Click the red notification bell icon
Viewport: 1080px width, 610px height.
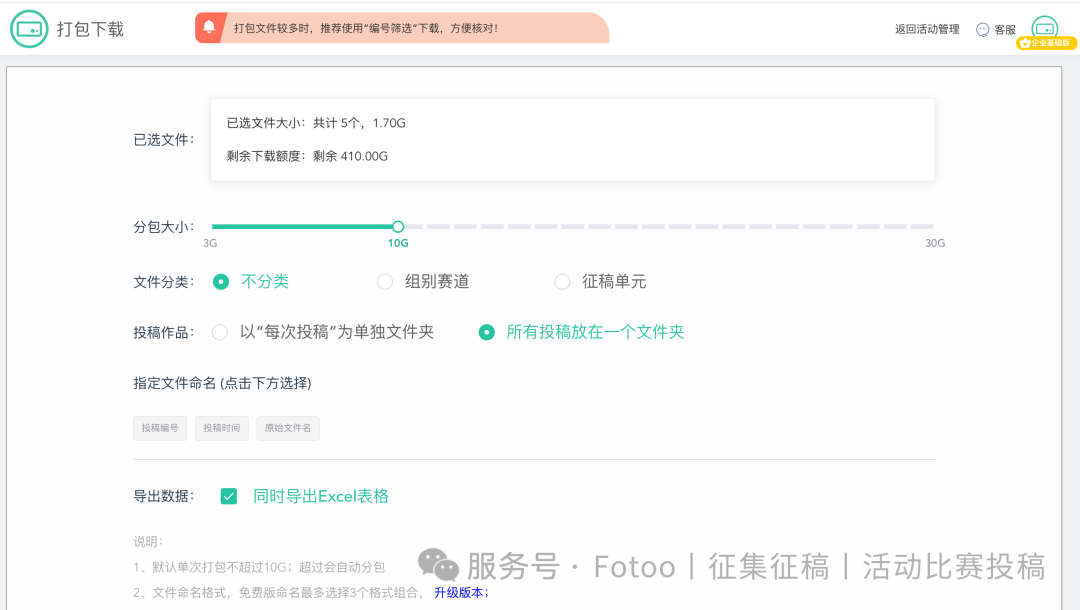pos(209,28)
